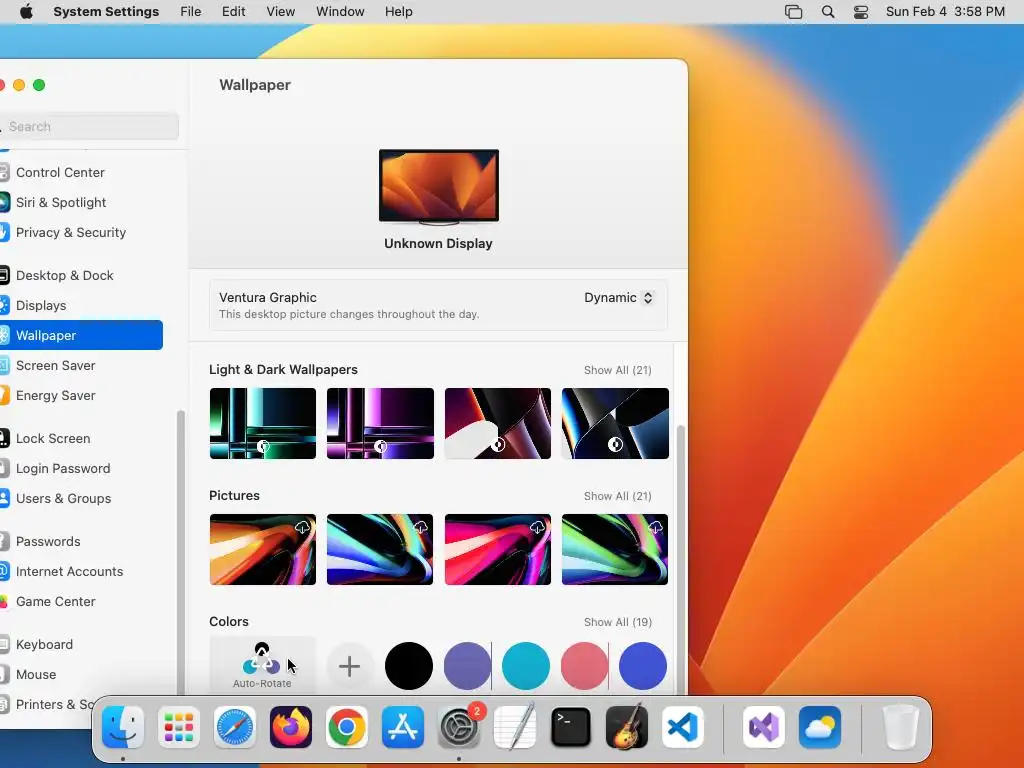Open the Trash in the Dock
The image size is (1024, 768).
901,728
